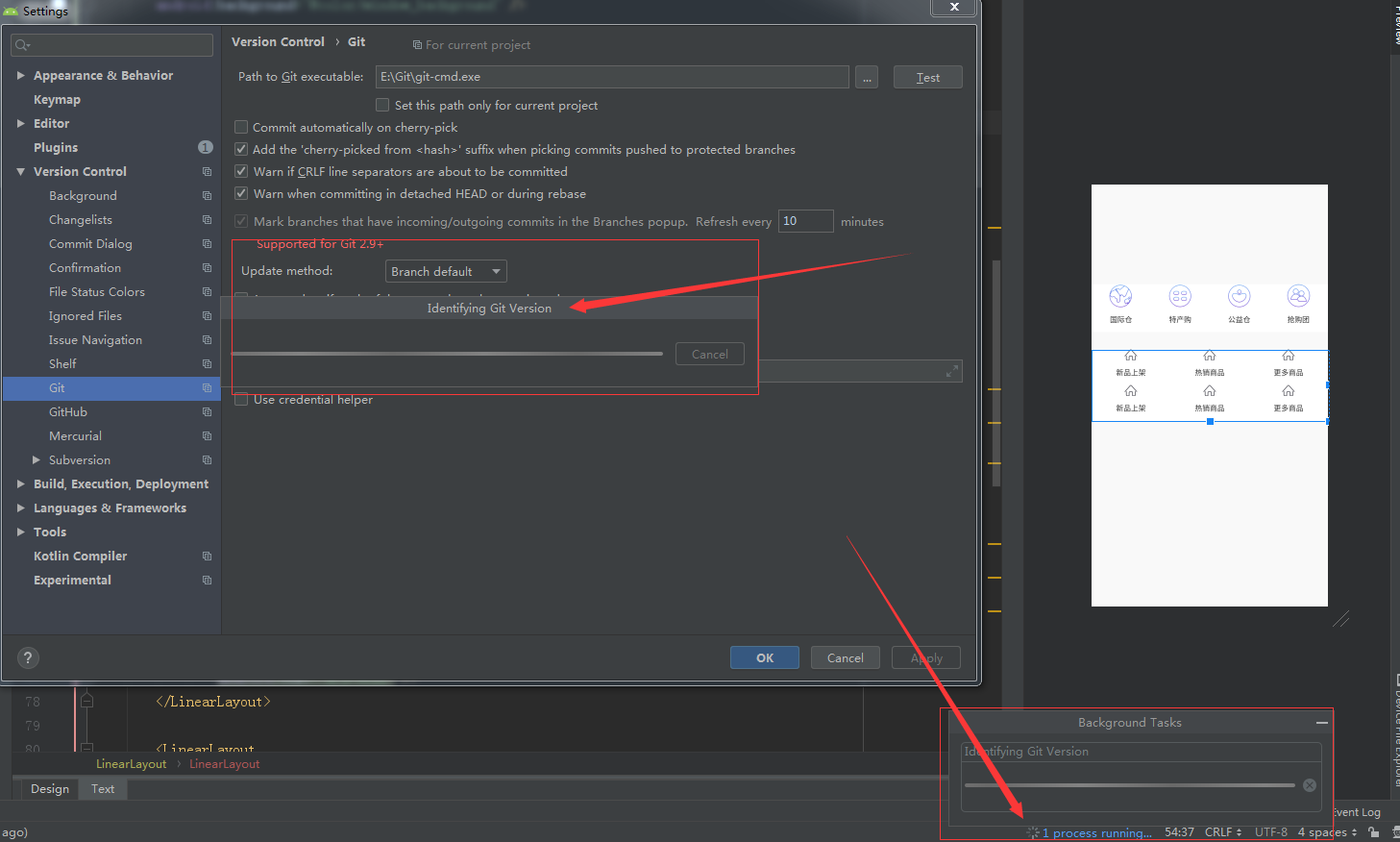Click project-level icon beside Mercurial
The image size is (1400, 842).
pos(207,436)
